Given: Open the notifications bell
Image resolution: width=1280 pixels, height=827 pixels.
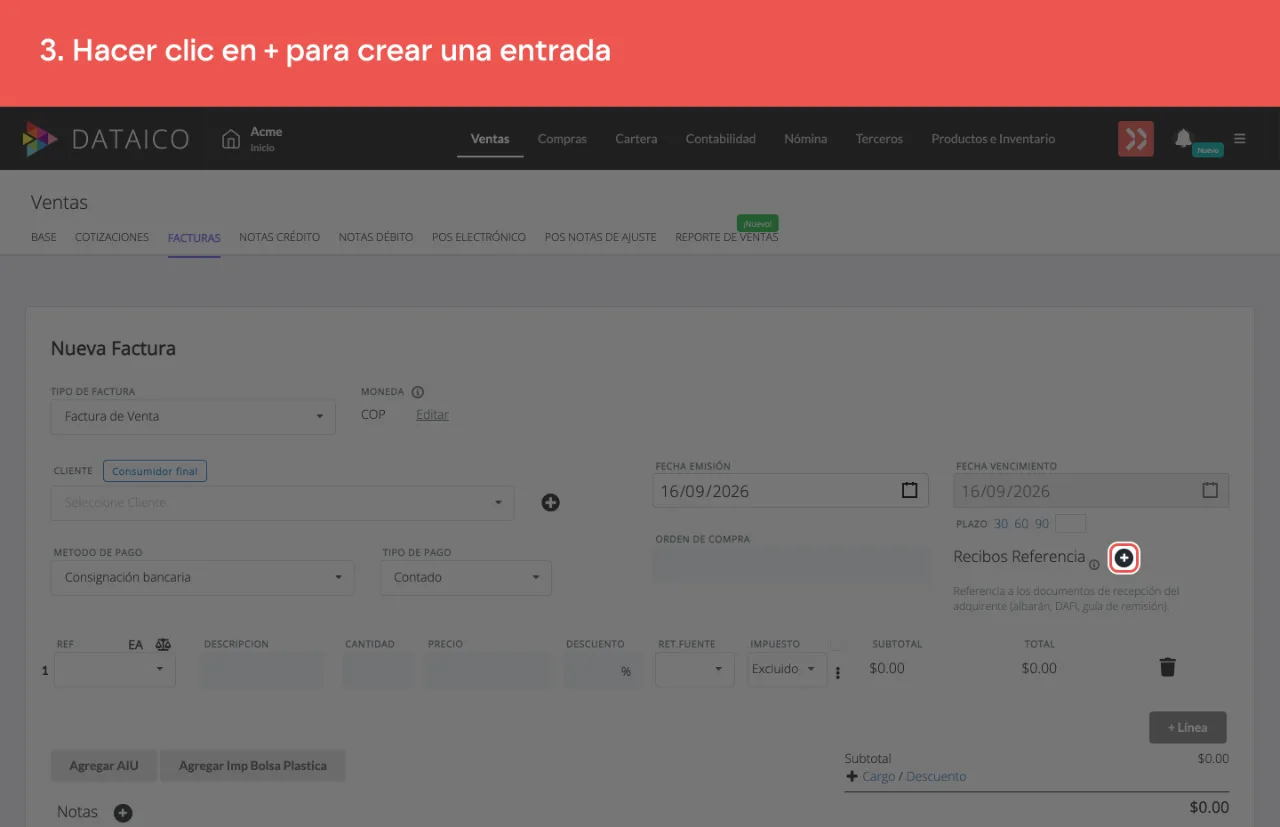Looking at the screenshot, I should tap(1183, 138).
